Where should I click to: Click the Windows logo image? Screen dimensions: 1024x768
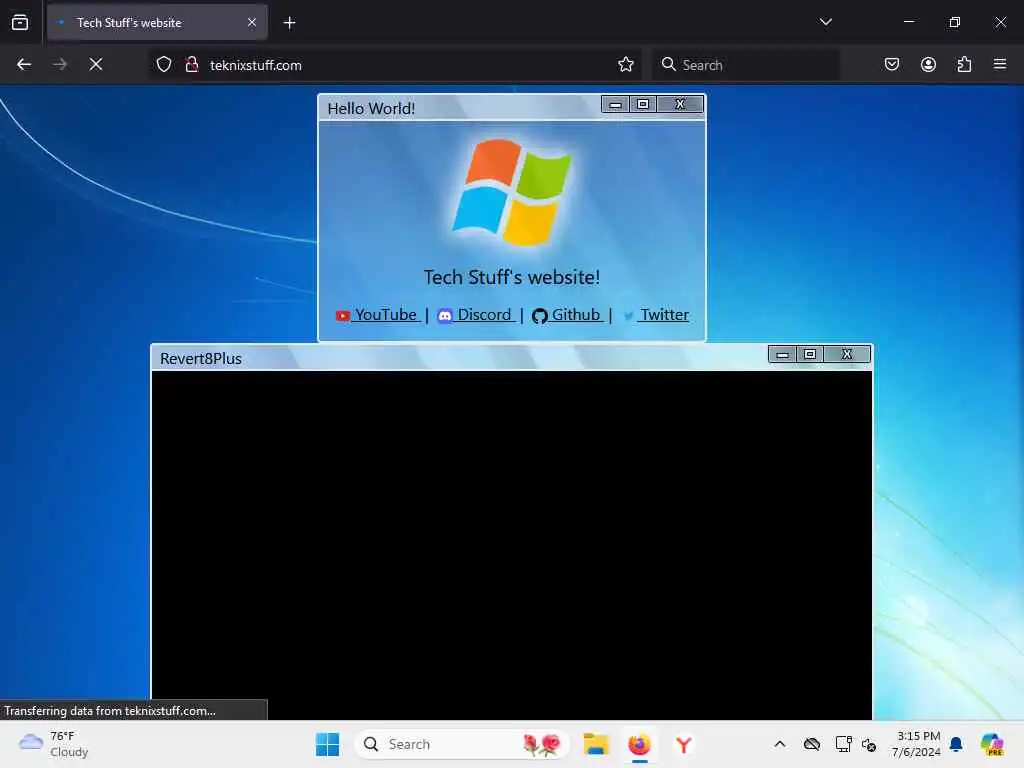tap(512, 192)
